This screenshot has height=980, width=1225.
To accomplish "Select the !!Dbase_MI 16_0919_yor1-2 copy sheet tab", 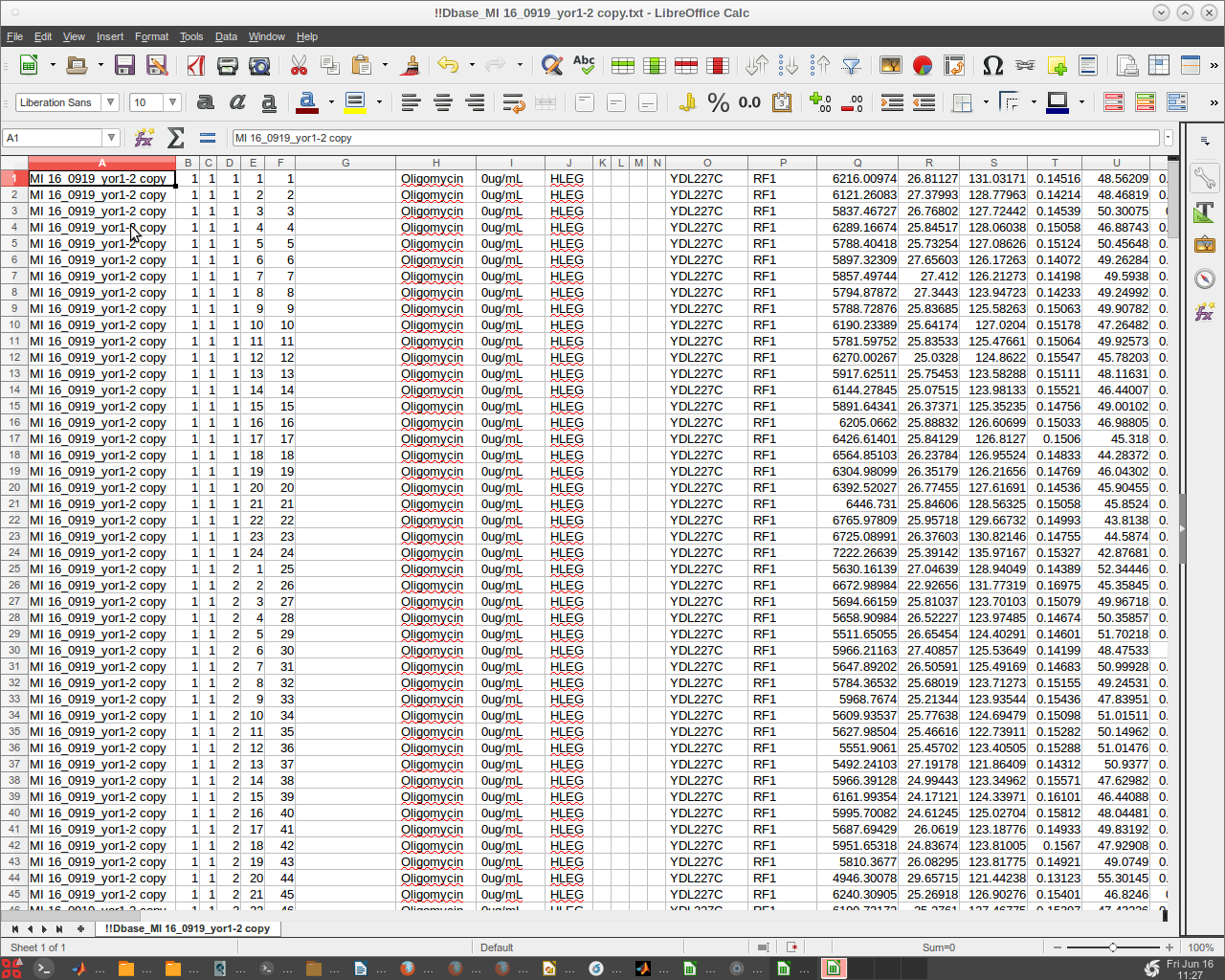I will pos(187,928).
